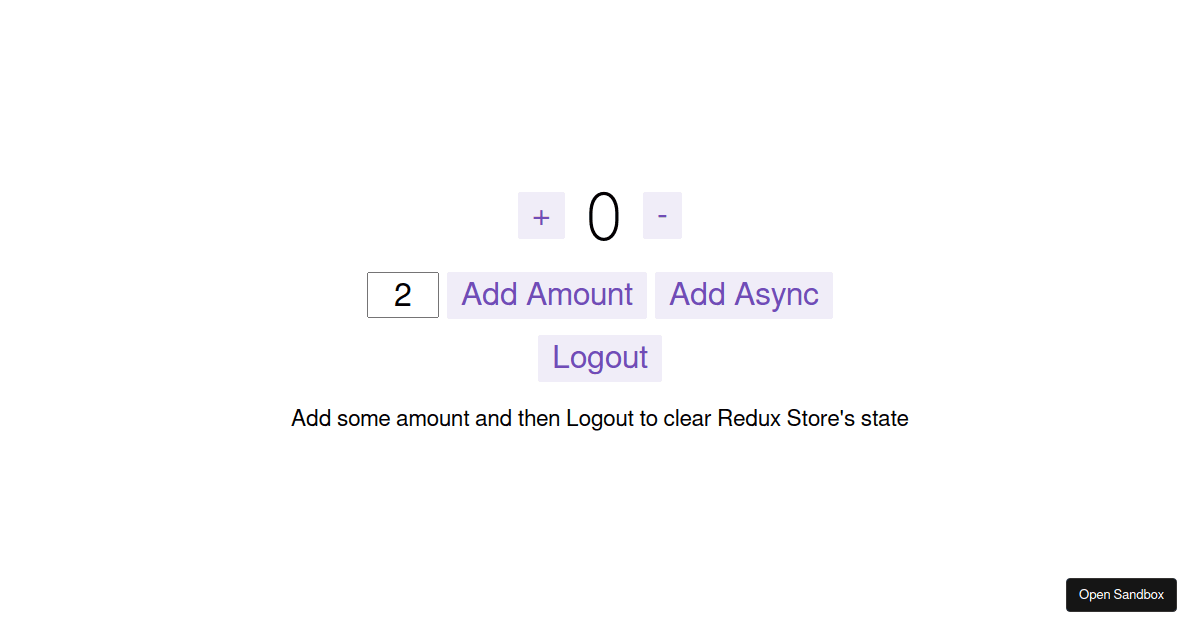Click the sentence starting "Add some amount"
This screenshot has height=630, width=1200.
(600, 418)
